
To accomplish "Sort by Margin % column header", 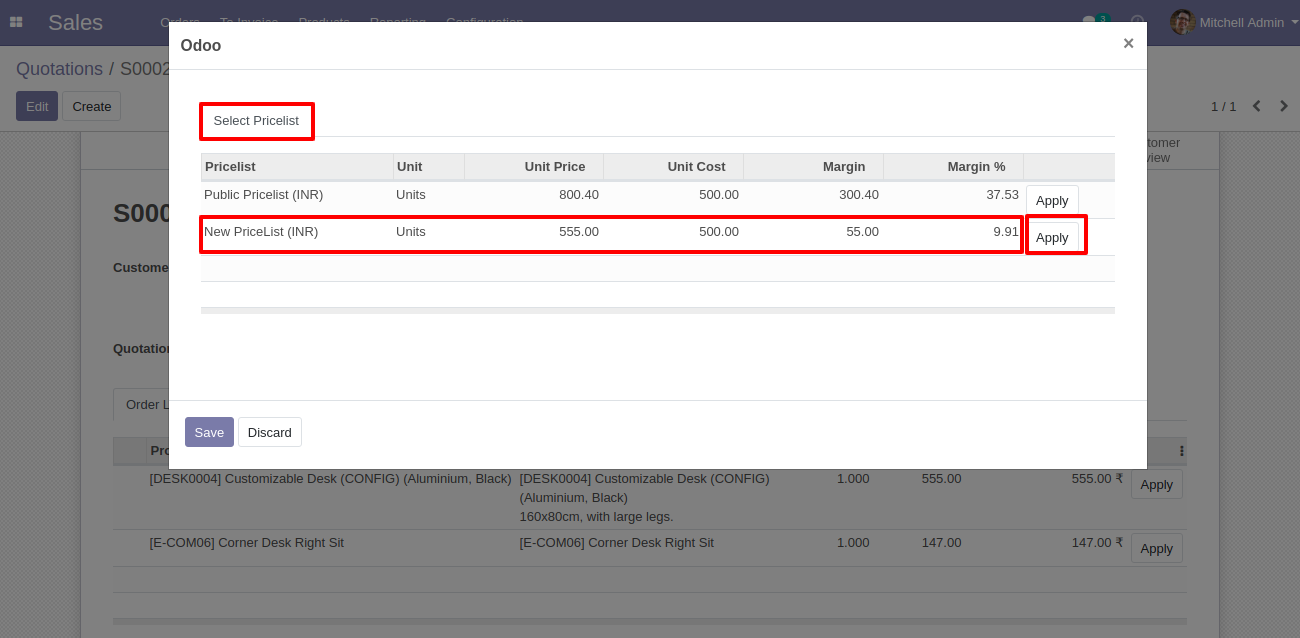I will [x=954, y=167].
